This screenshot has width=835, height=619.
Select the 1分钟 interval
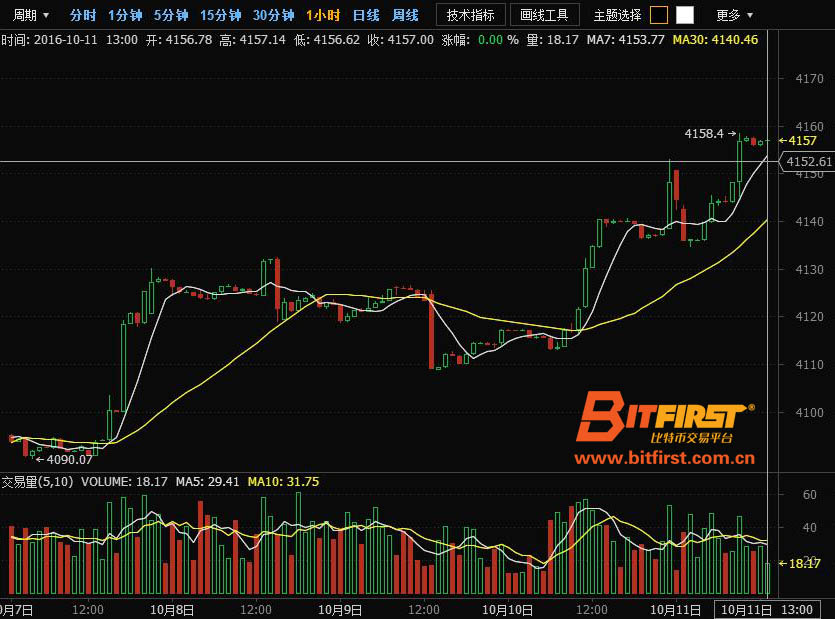pyautogui.click(x=125, y=15)
